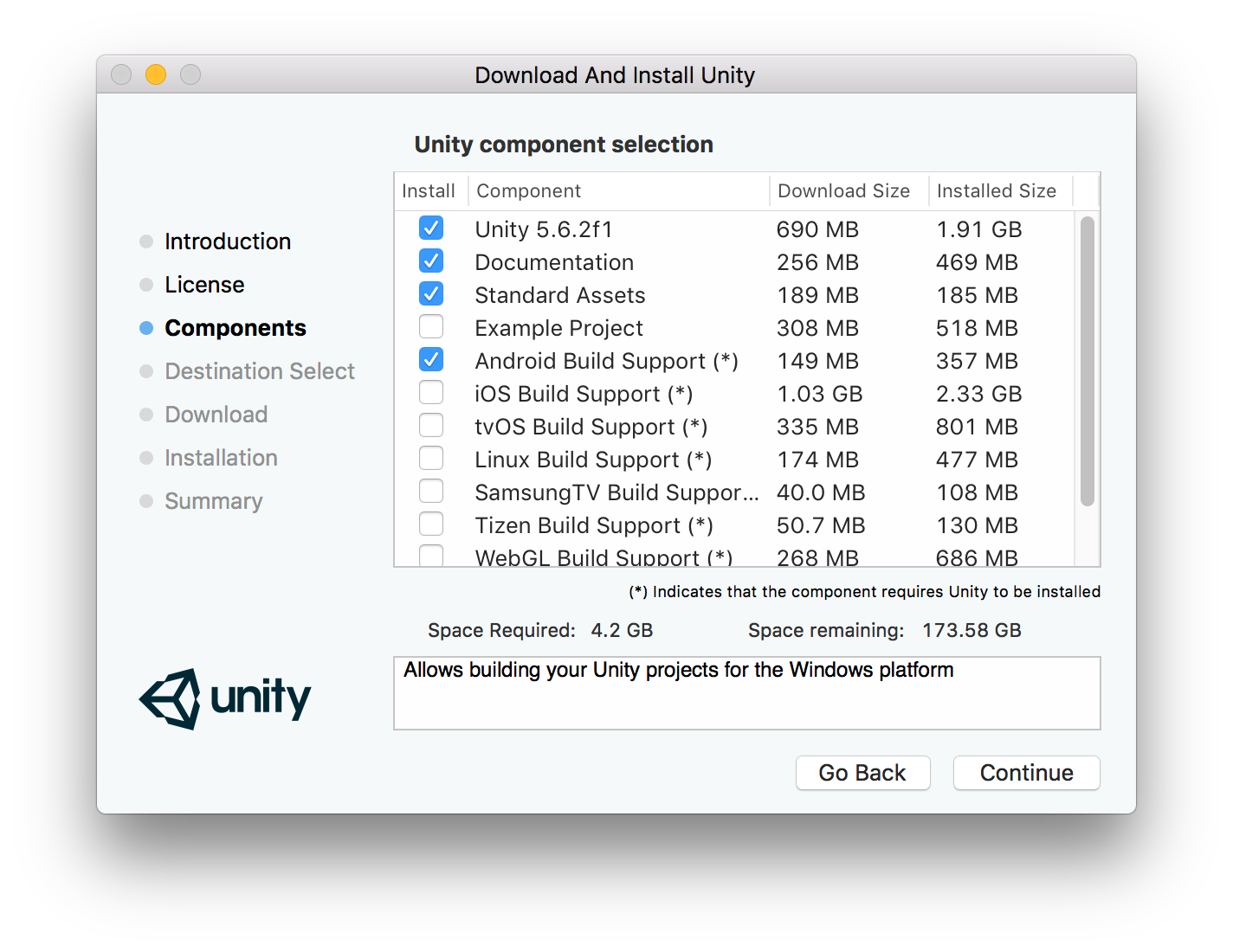Enable the Example Project checkbox

[431, 327]
